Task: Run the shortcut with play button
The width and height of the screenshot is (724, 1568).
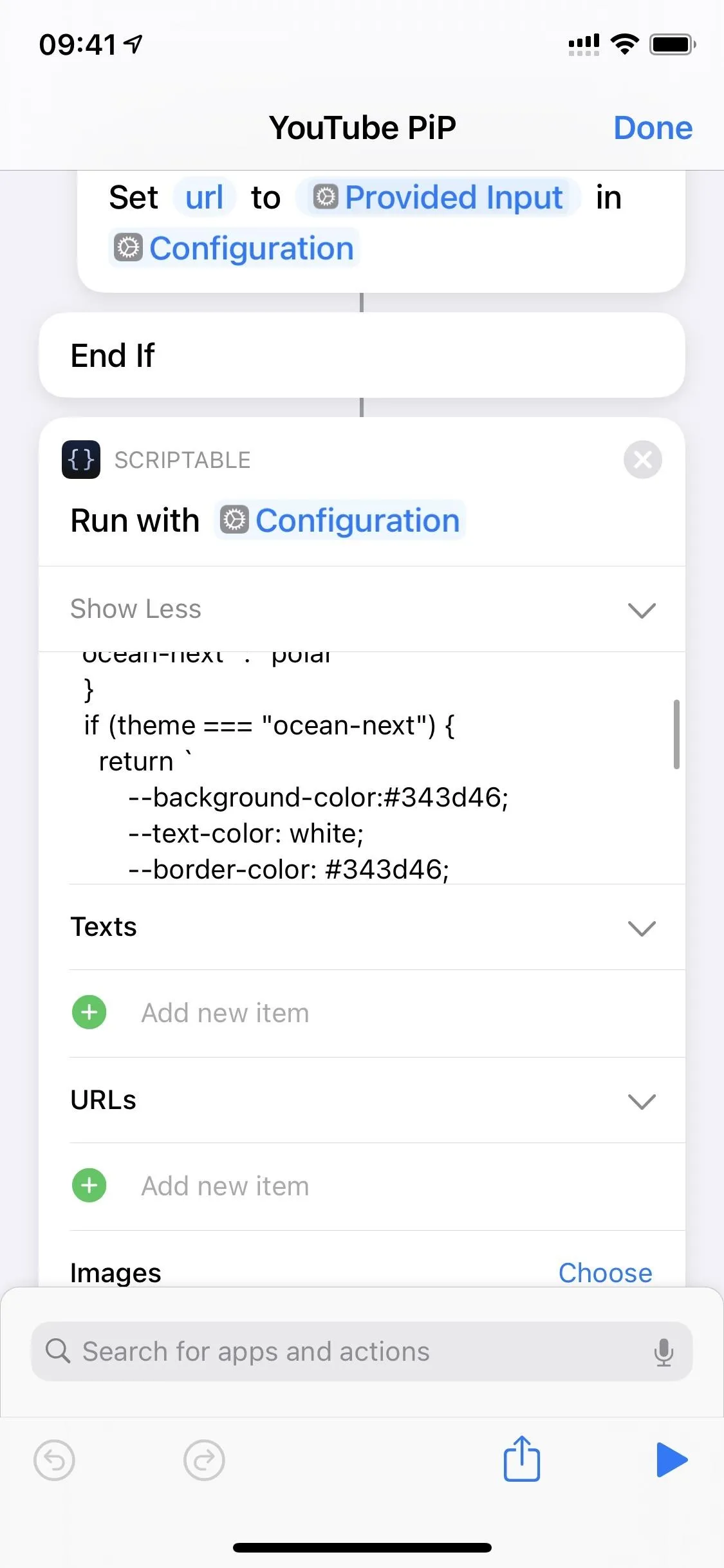Action: (672, 1459)
